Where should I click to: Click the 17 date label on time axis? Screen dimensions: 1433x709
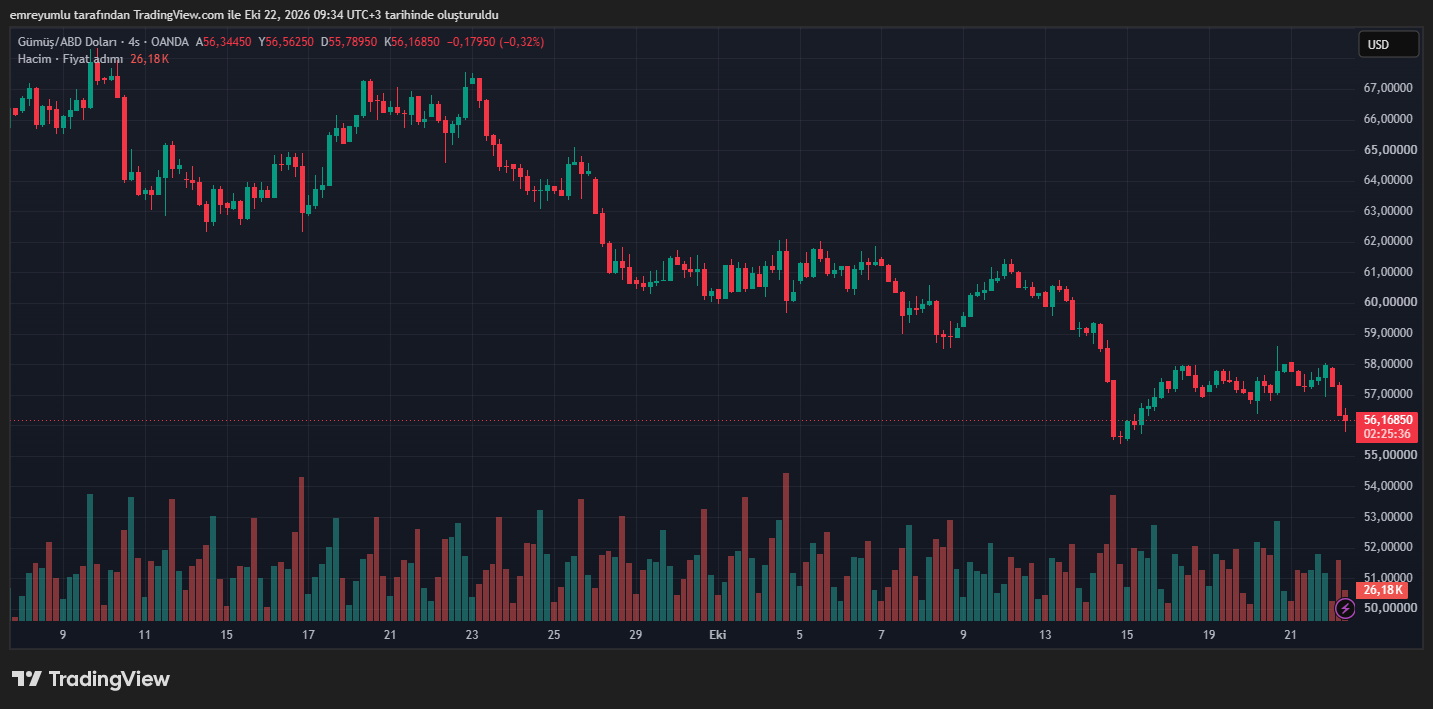309,635
